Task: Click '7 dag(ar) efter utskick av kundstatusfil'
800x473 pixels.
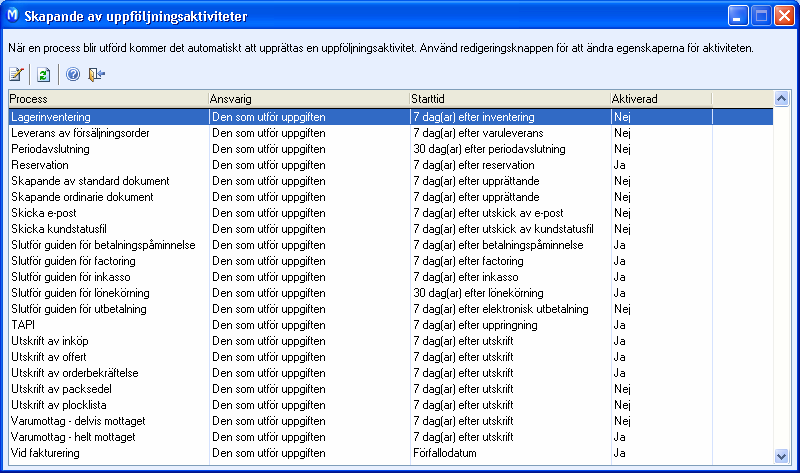Action: (503, 229)
